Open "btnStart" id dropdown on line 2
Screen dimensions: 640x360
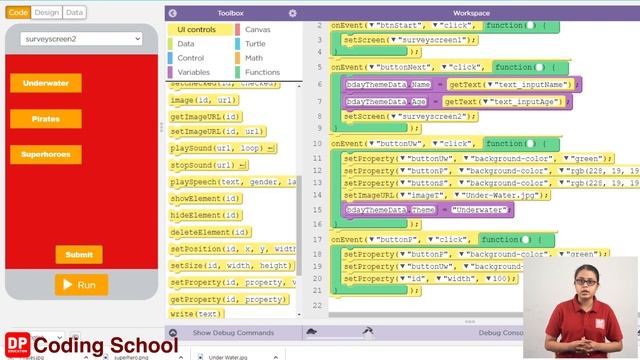click(371, 25)
